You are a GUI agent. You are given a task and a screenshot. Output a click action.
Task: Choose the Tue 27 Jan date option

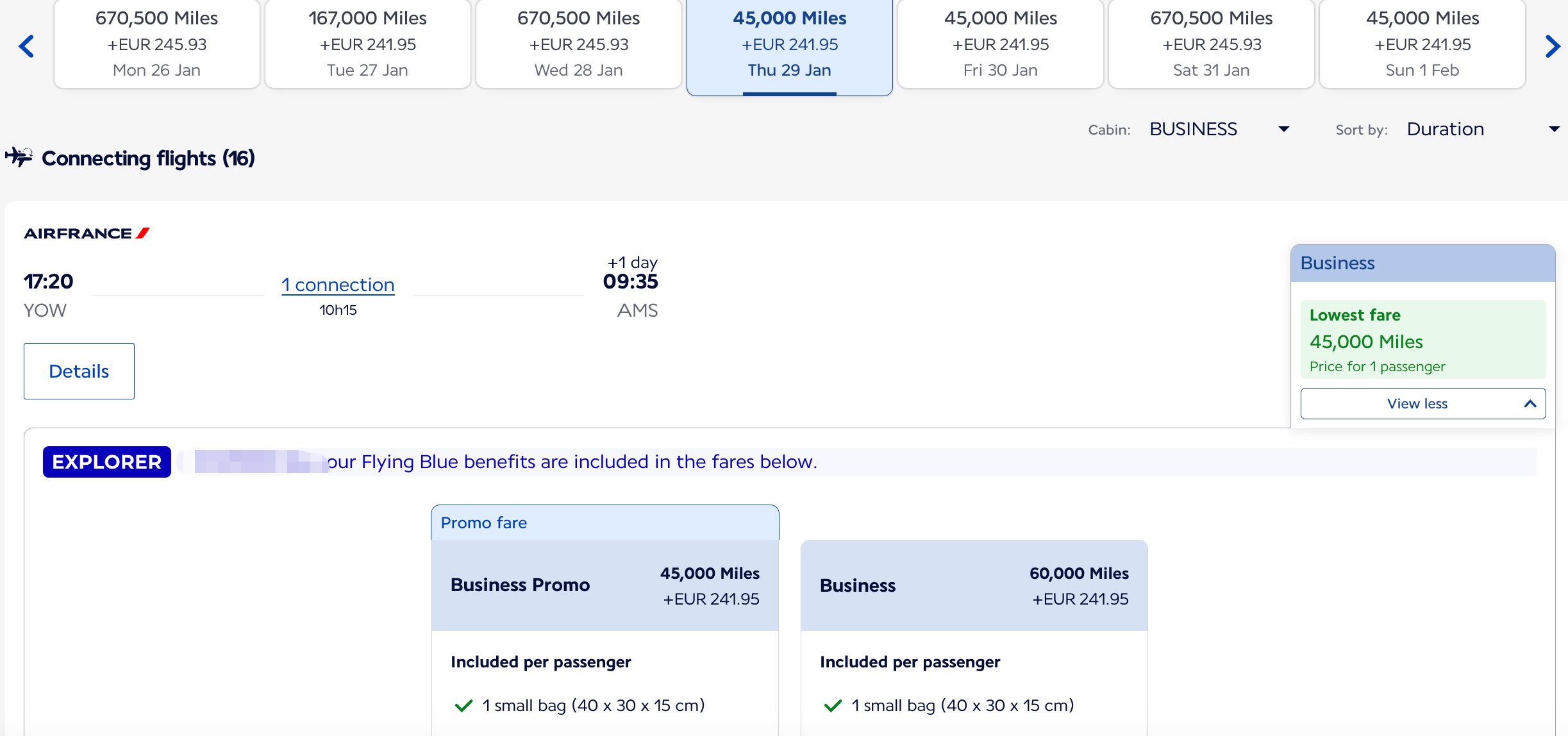(x=368, y=44)
